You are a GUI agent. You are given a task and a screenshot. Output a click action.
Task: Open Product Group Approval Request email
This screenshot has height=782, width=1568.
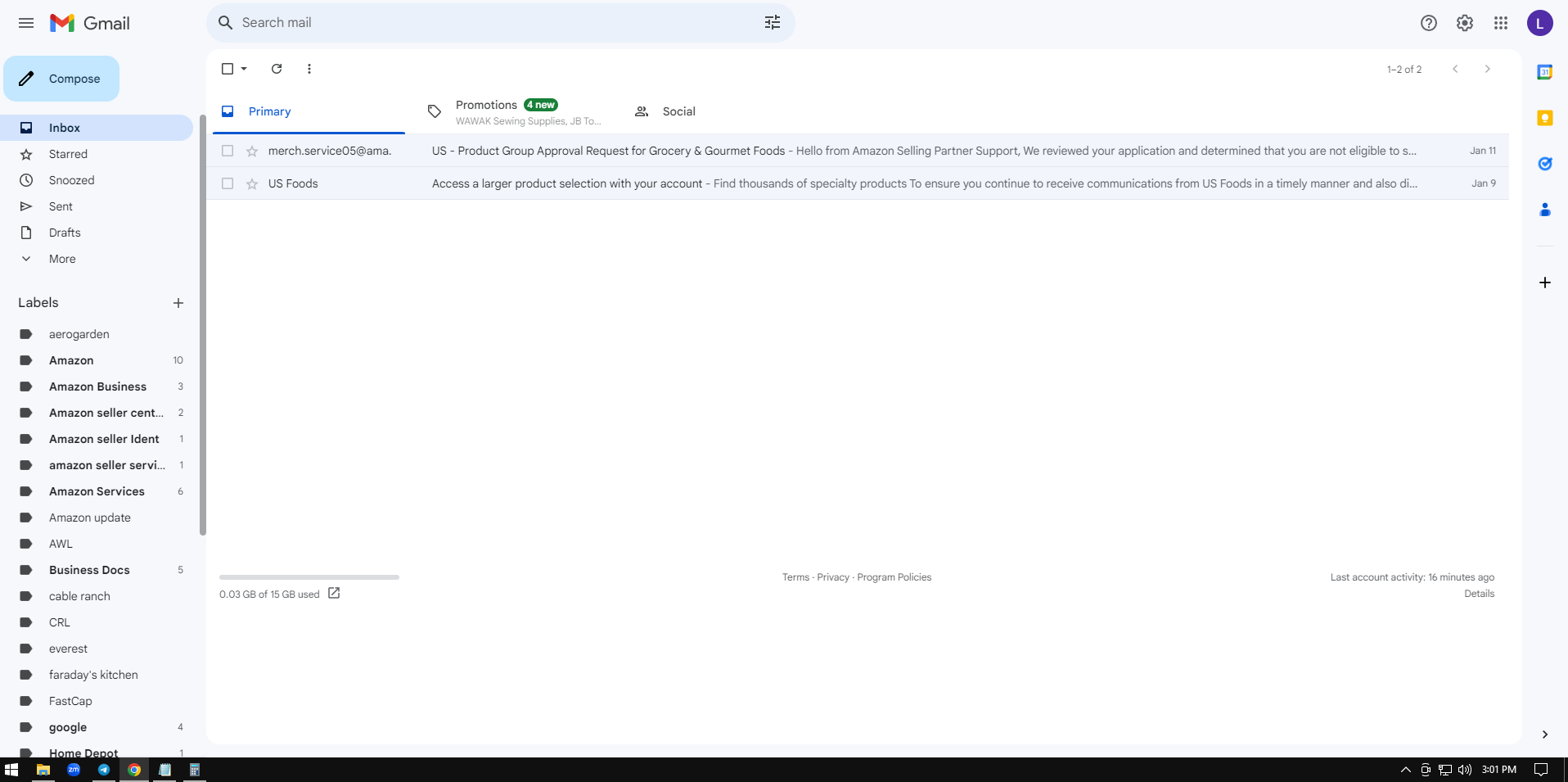tap(858, 151)
